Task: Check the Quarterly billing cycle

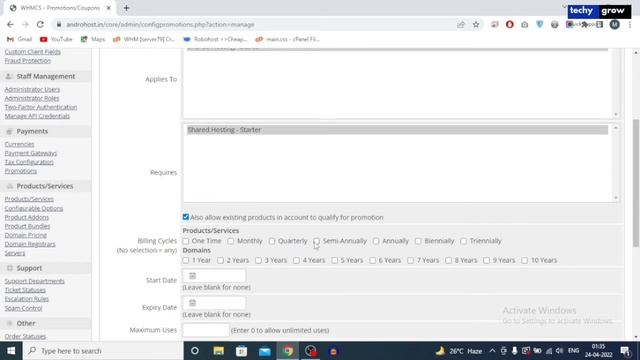Action: 272,241
